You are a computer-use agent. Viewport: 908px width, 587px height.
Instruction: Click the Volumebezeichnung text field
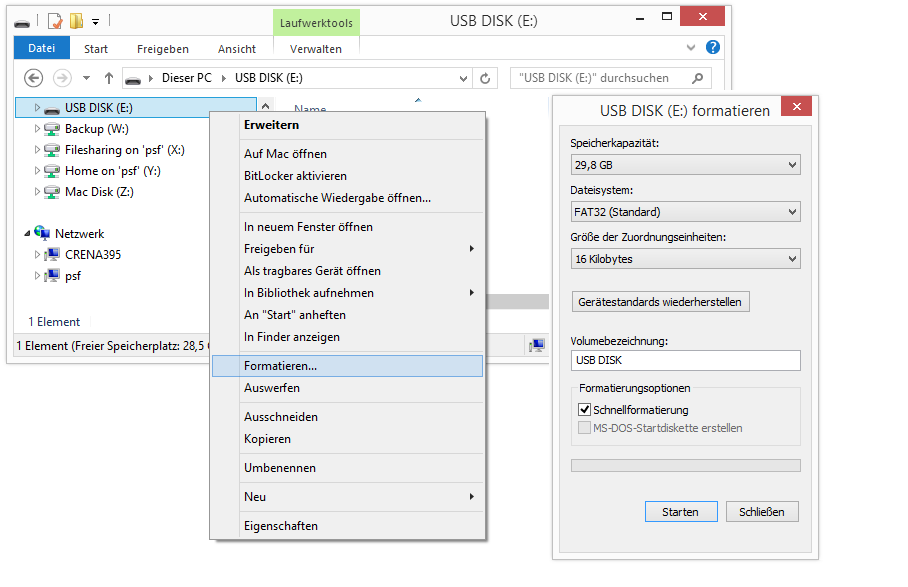(x=685, y=360)
